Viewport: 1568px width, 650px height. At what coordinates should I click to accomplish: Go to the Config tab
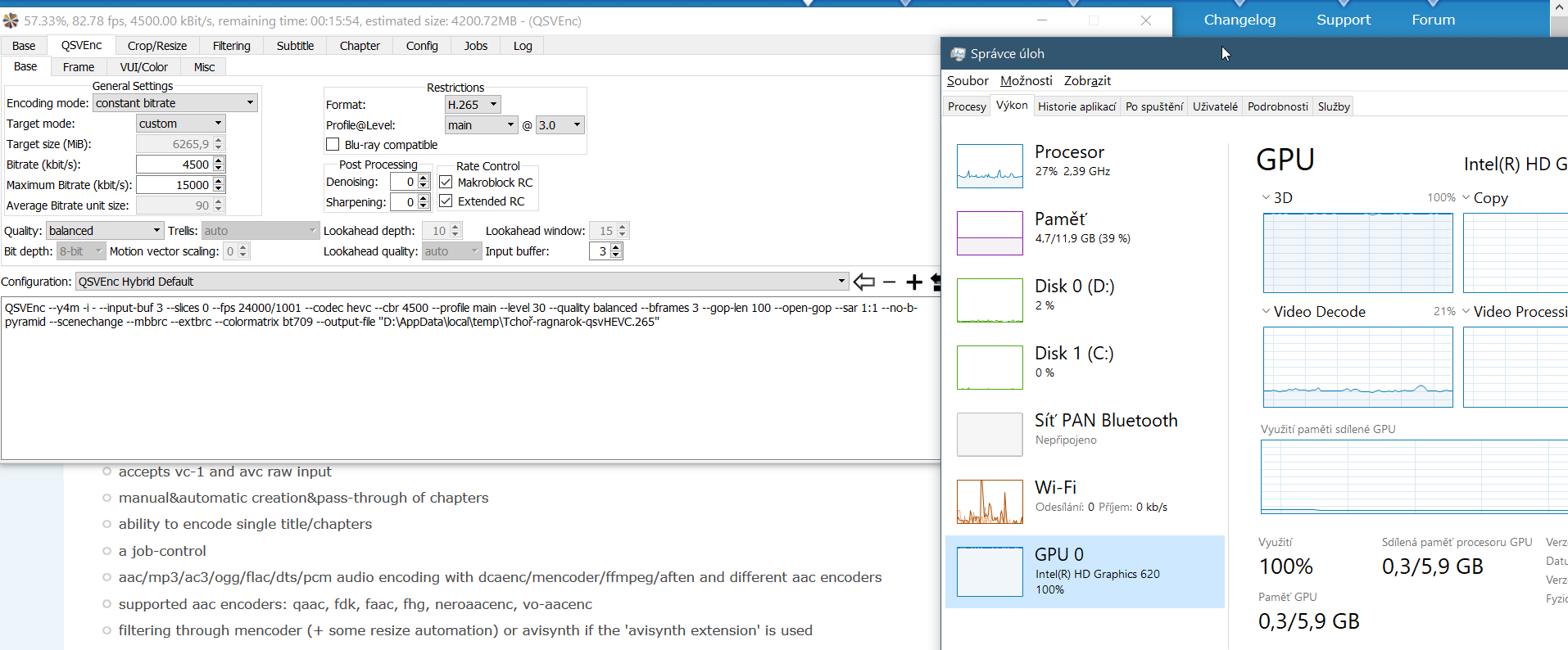click(x=422, y=46)
